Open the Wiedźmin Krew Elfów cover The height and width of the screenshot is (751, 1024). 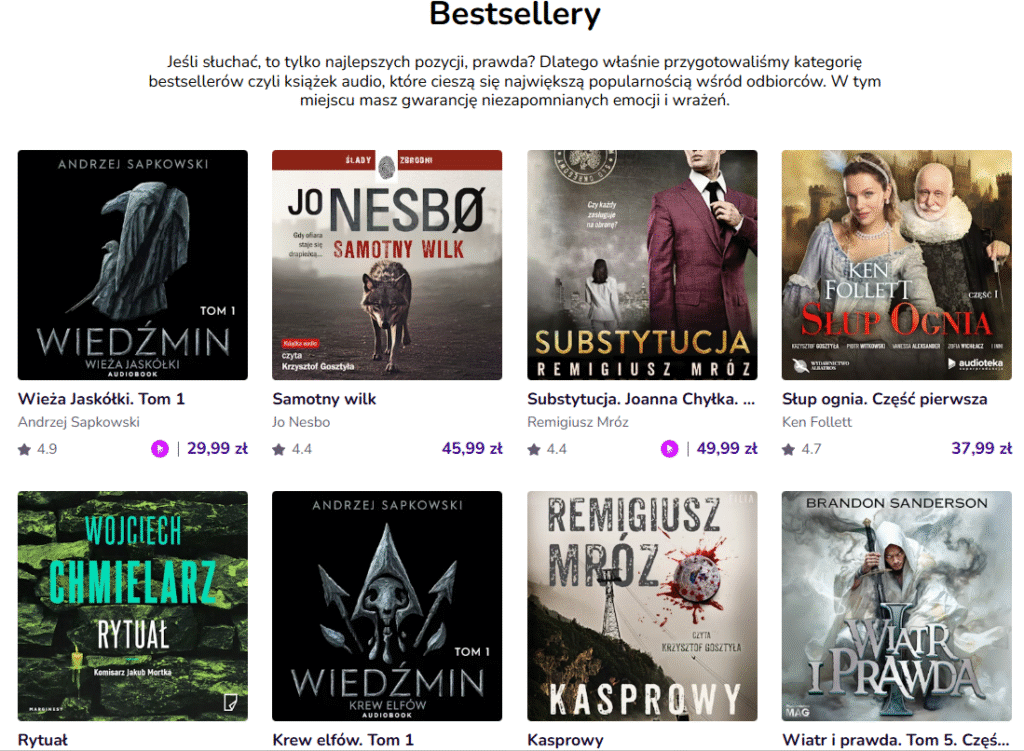coord(387,606)
